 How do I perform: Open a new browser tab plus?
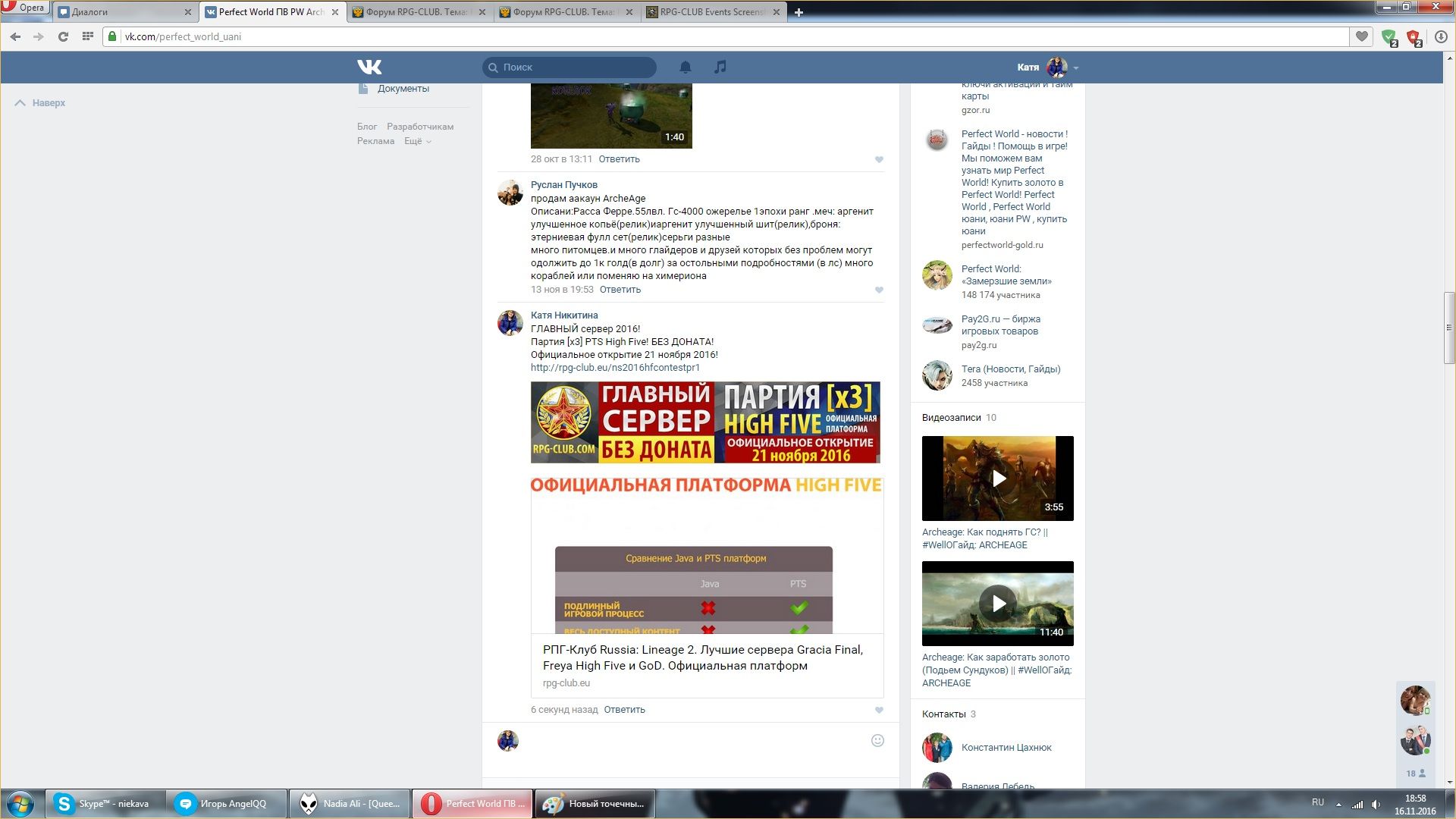tap(799, 11)
